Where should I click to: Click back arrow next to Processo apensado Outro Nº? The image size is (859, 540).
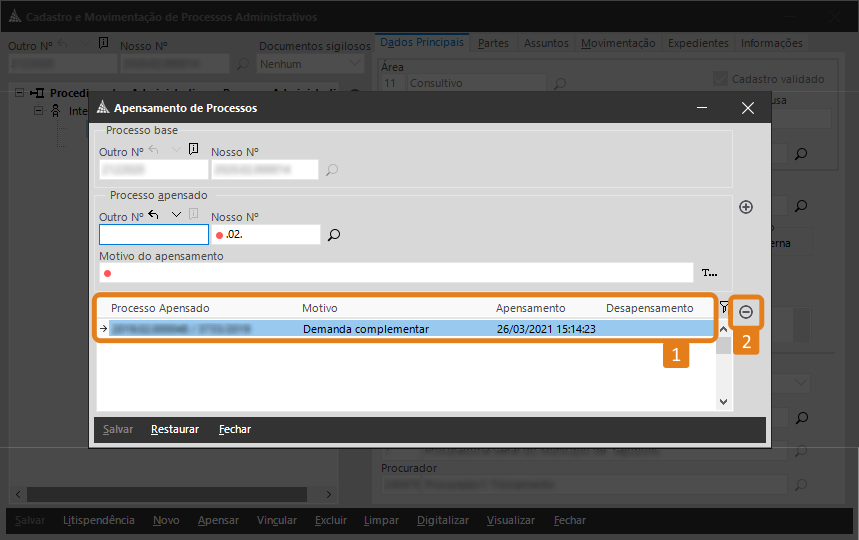pyautogui.click(x=154, y=215)
